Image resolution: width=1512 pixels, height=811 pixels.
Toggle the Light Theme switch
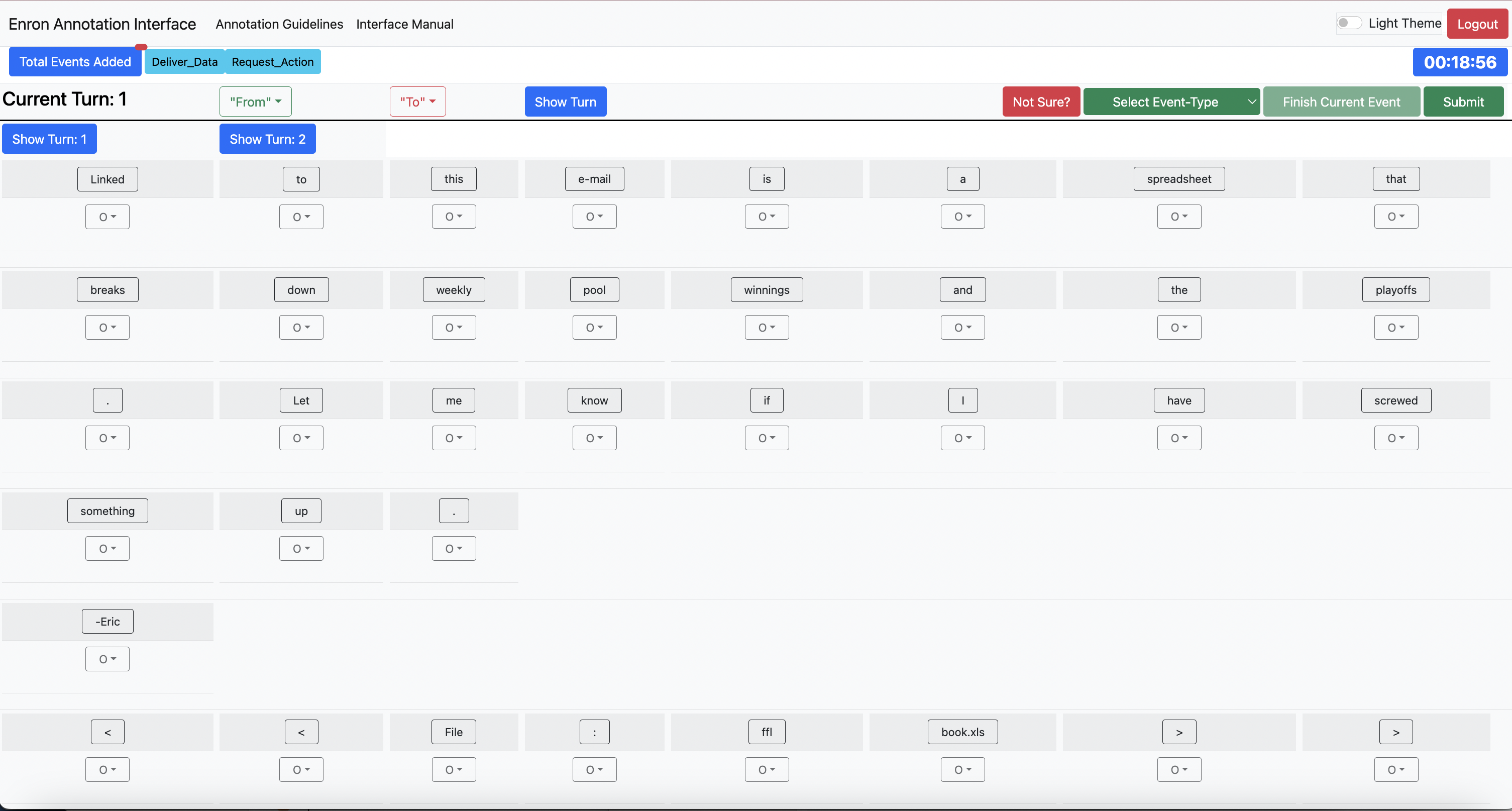pos(1349,23)
